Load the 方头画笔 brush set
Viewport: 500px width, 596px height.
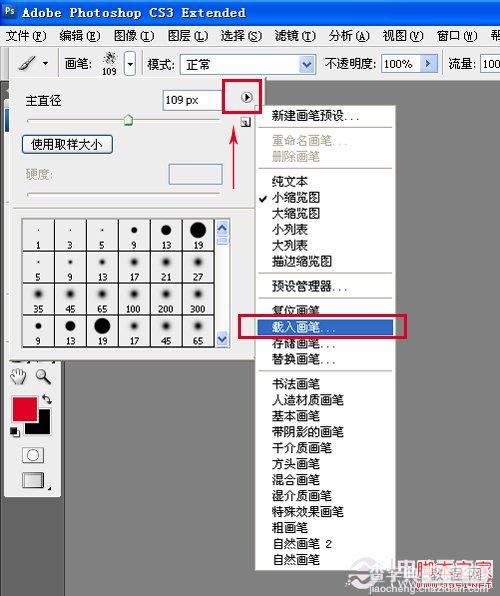296,464
